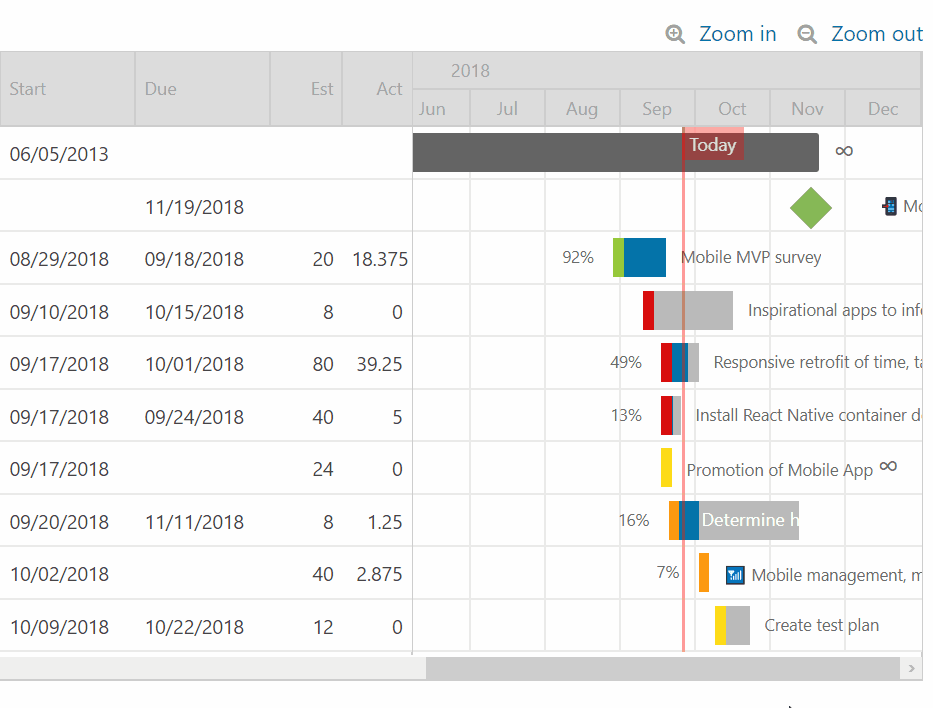Select the Aug month header on the timeline
Image resolution: width=933 pixels, height=708 pixels.
click(x=582, y=108)
